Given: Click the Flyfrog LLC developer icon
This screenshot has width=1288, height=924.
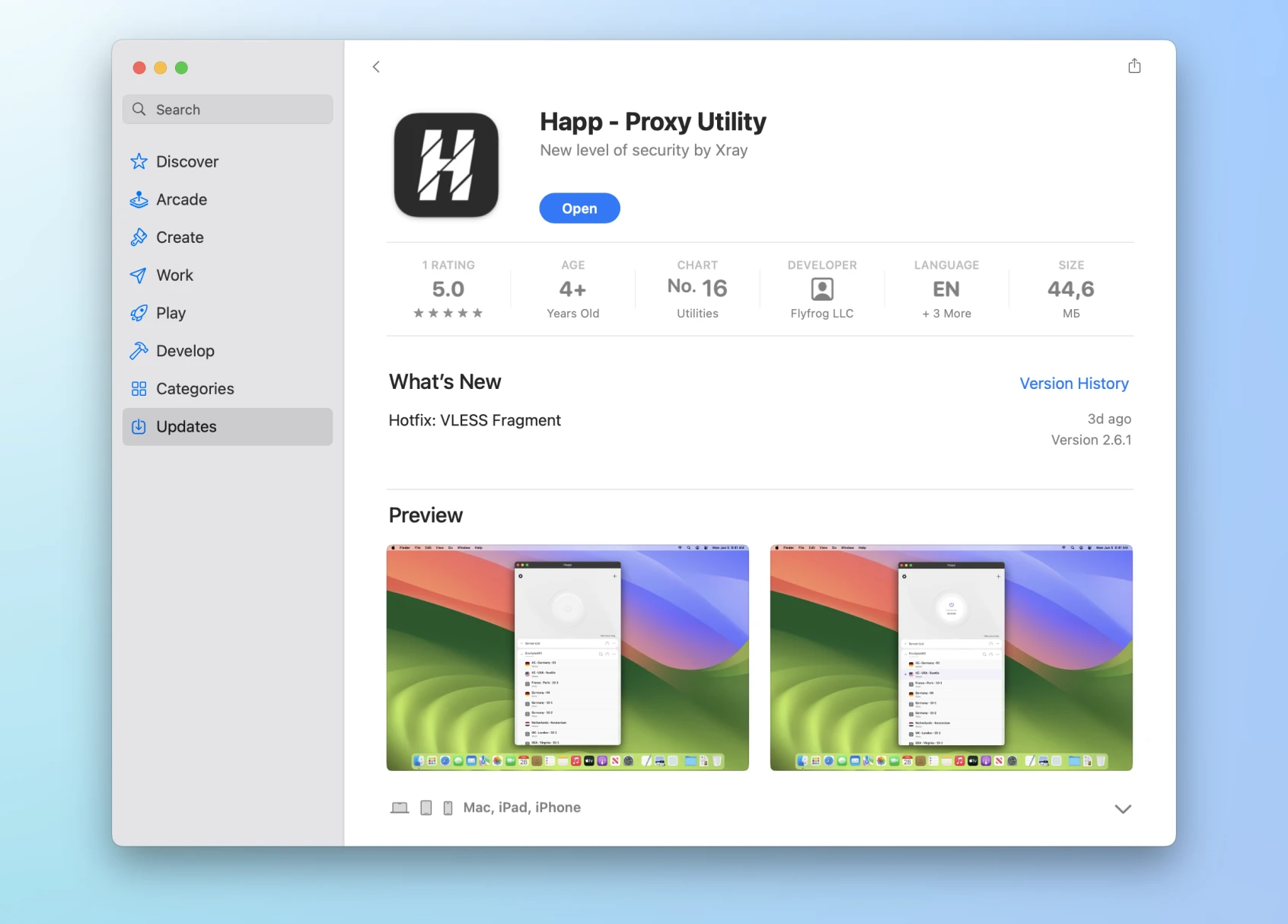Looking at the screenshot, I should pyautogui.click(x=822, y=289).
